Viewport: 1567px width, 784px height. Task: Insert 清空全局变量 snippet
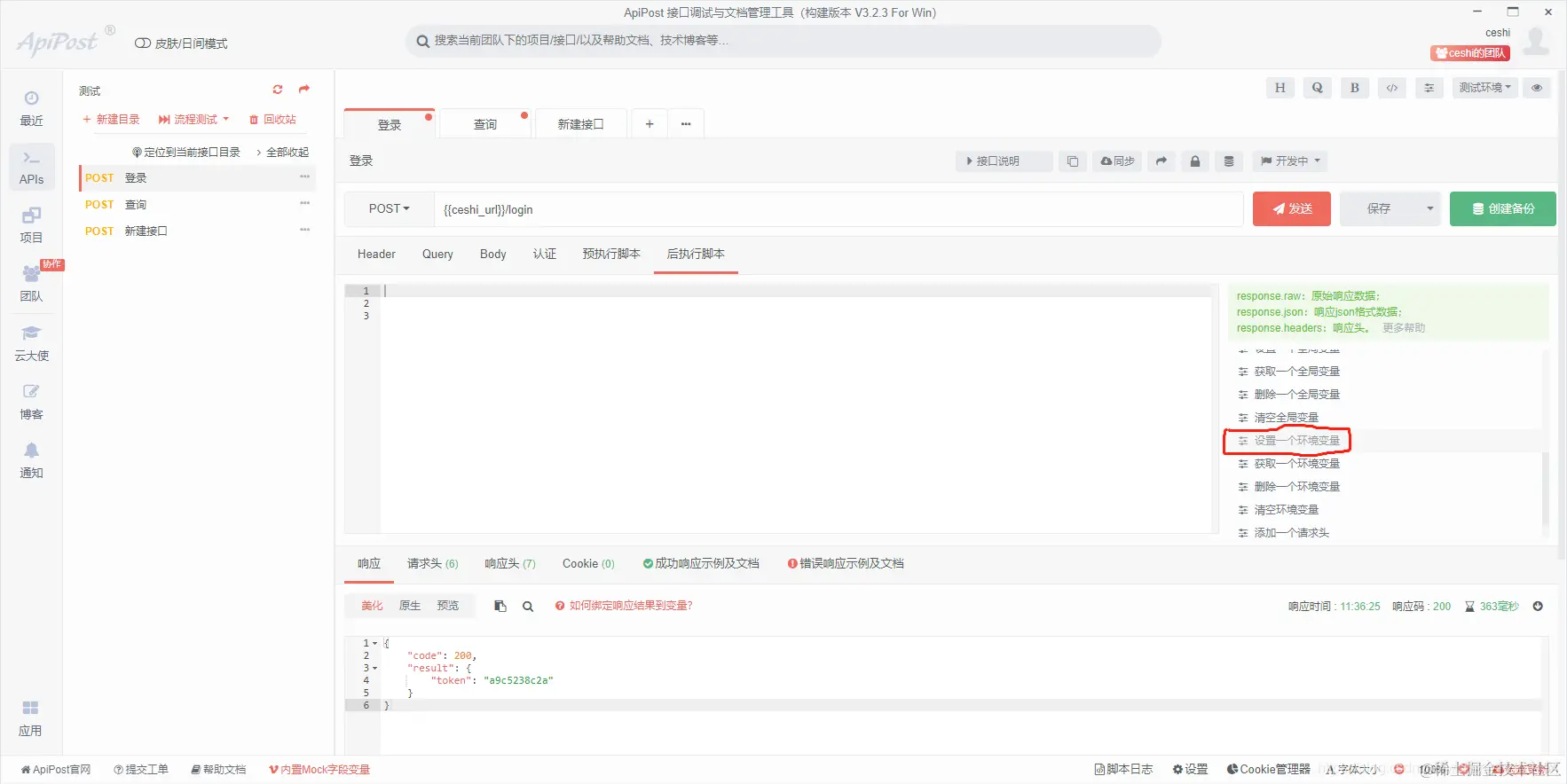coord(1286,418)
